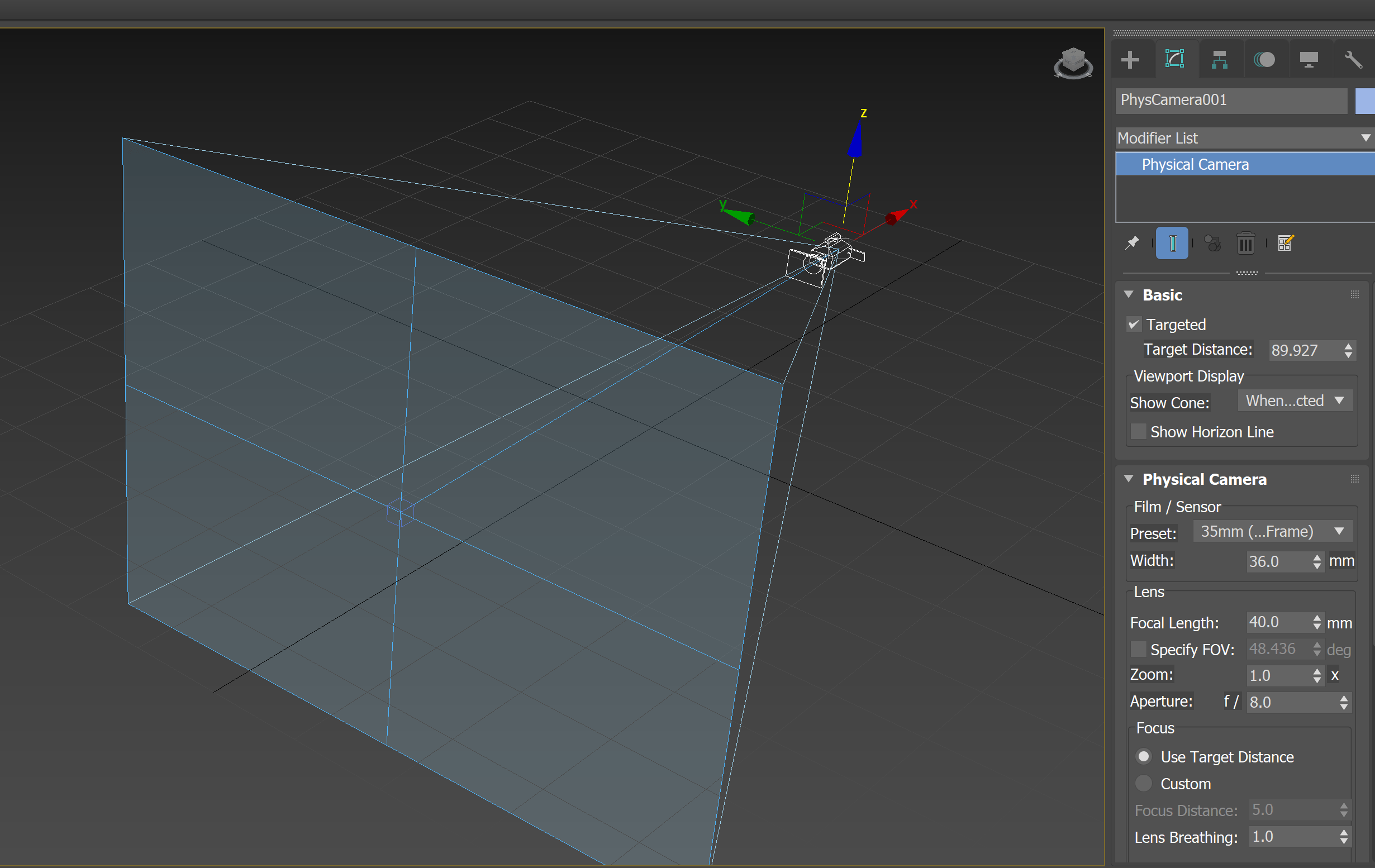Toggle Show End Result button
Image resolution: width=1375 pixels, height=868 pixels.
pyautogui.click(x=1172, y=243)
